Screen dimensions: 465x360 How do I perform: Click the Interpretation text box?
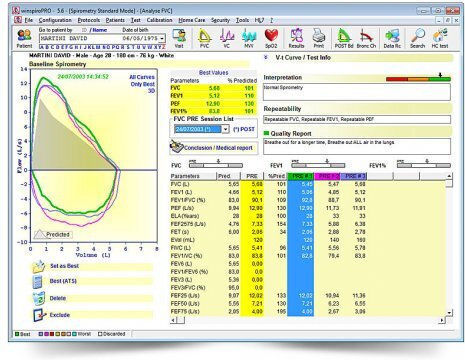tap(357, 92)
